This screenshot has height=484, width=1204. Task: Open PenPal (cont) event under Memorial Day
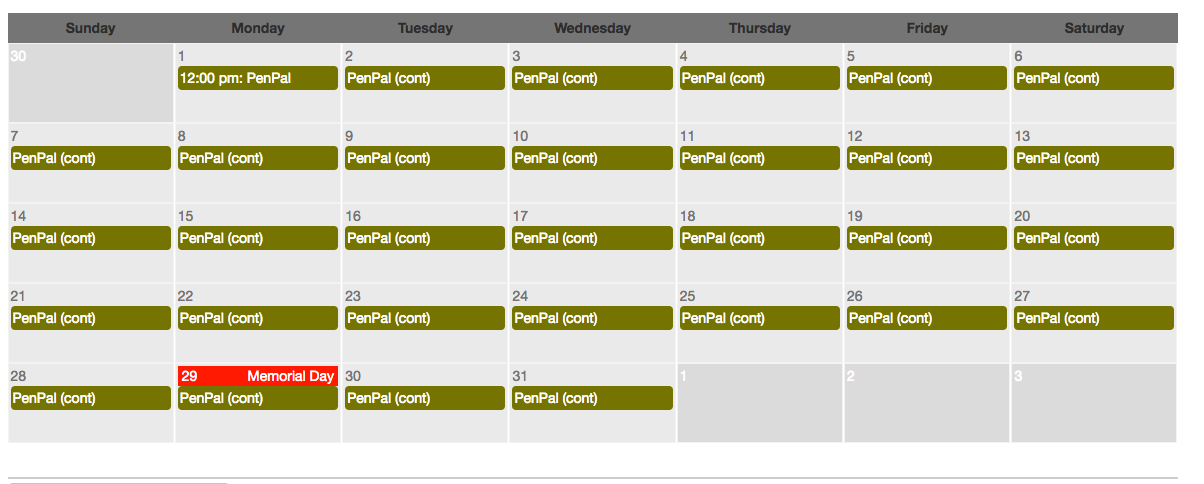[257, 398]
